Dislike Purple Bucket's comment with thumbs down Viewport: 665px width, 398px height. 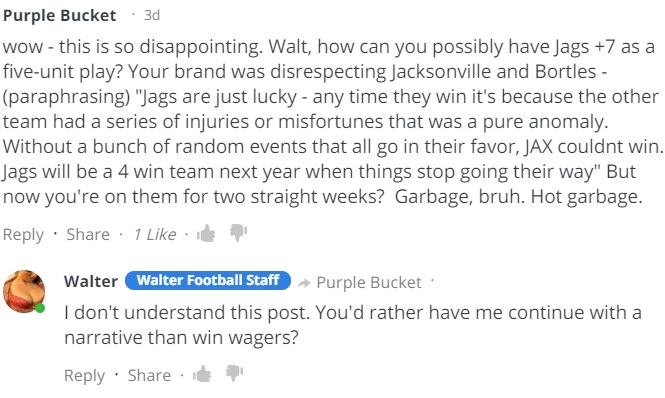tap(238, 233)
